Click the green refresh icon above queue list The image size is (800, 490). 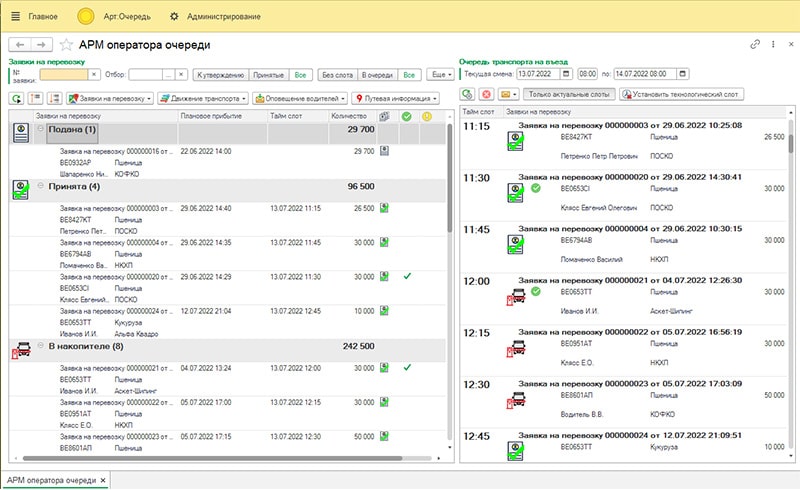tap(467, 94)
